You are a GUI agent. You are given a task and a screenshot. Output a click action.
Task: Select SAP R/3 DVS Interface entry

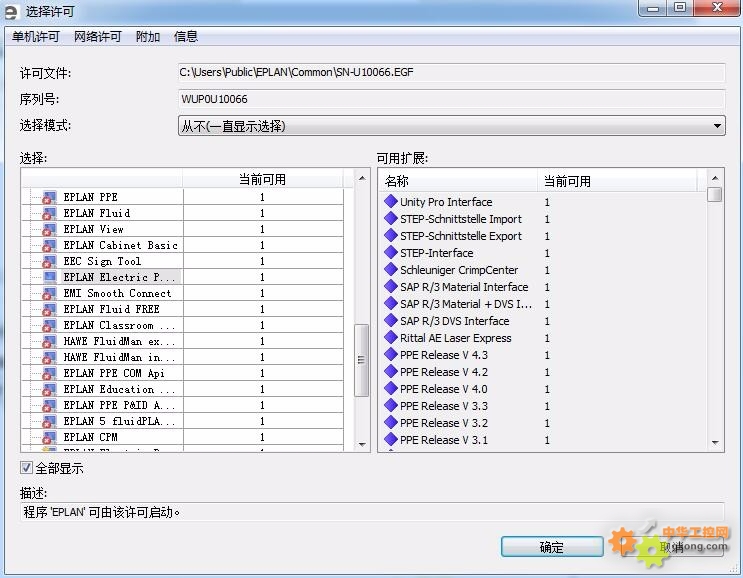coord(454,321)
